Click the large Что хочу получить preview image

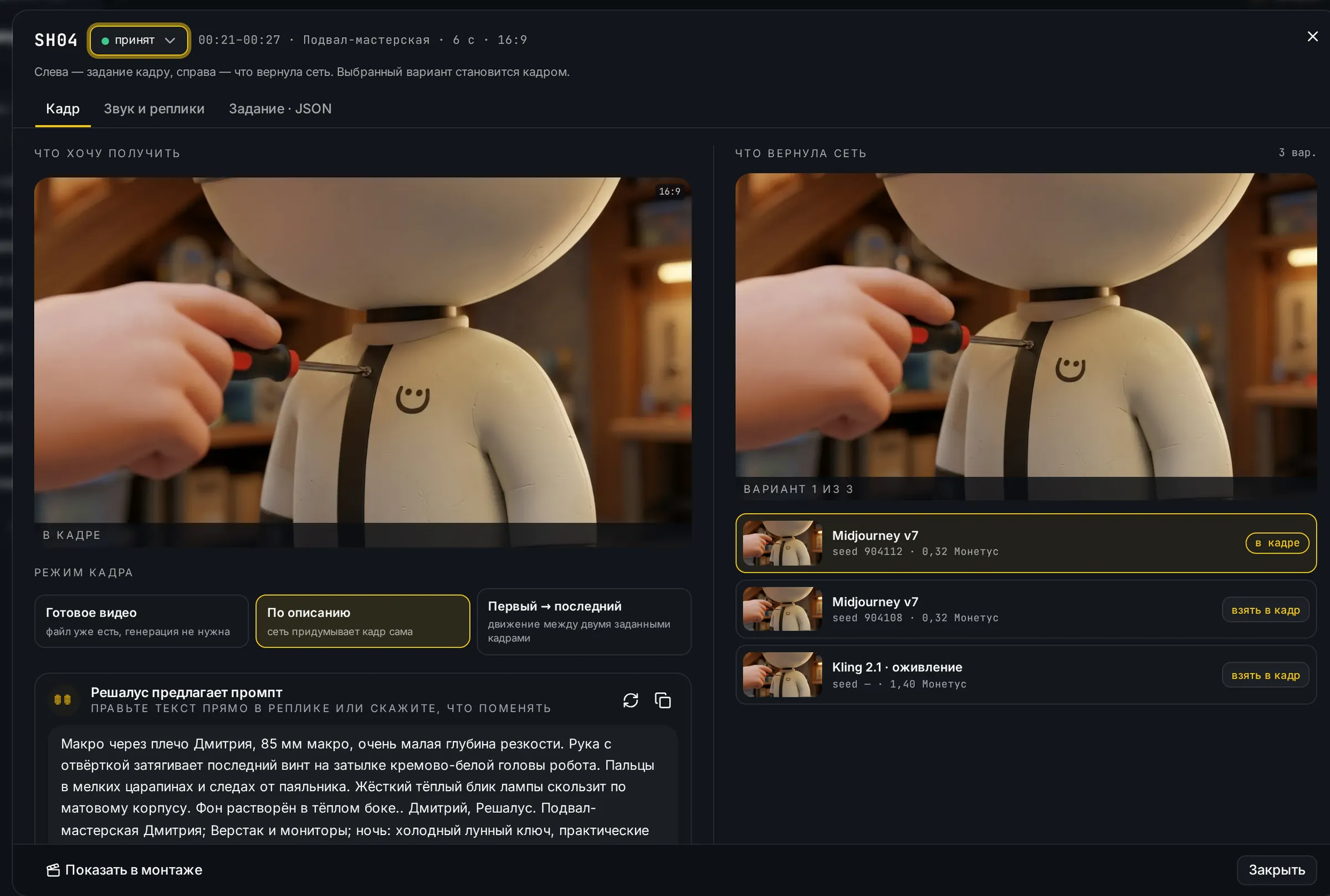(363, 362)
